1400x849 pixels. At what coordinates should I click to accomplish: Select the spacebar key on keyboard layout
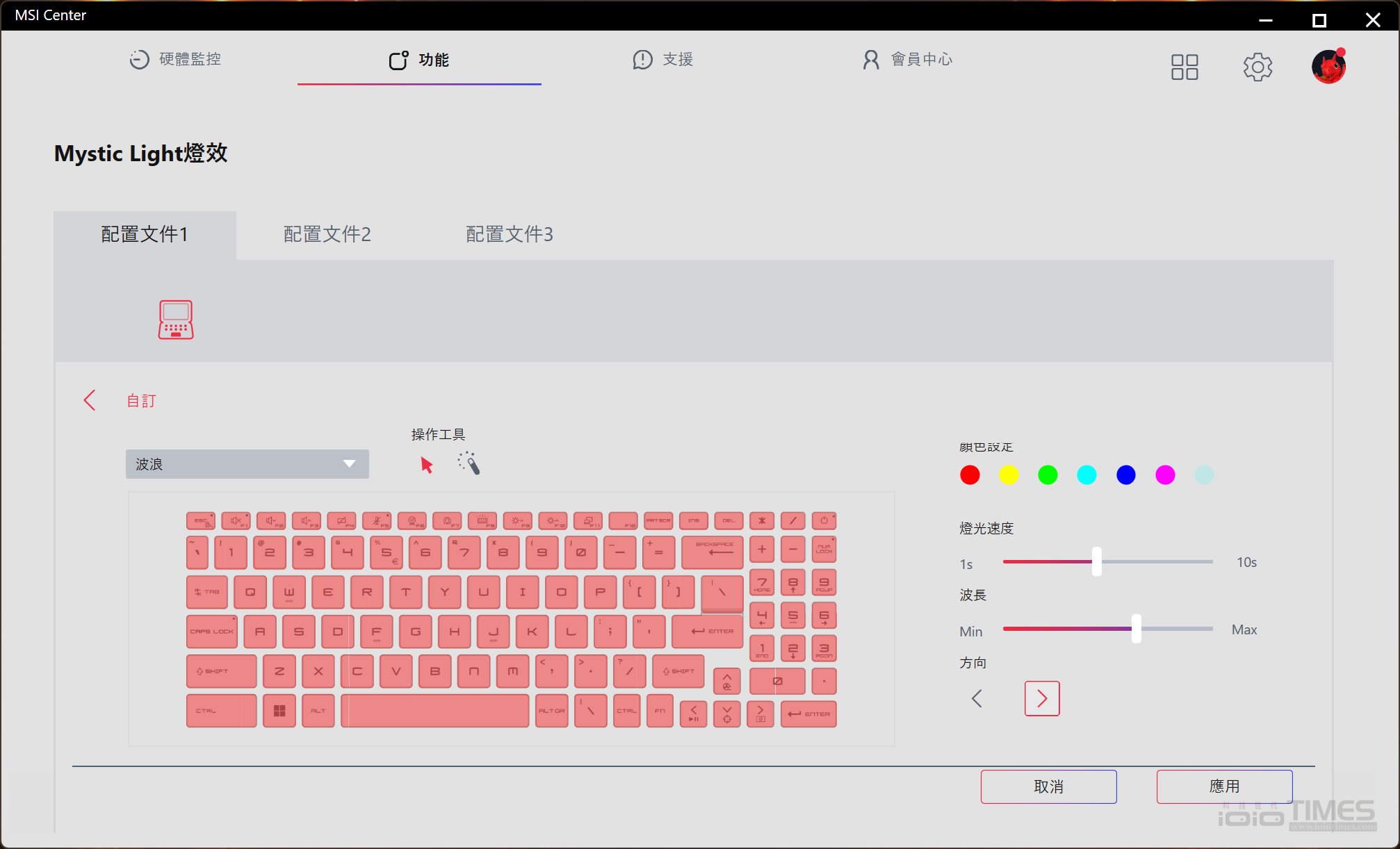pyautogui.click(x=435, y=711)
